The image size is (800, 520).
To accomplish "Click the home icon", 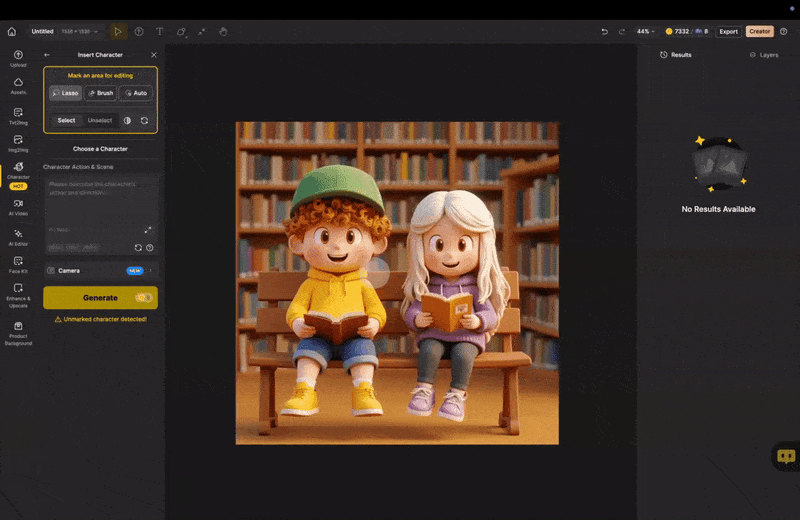I will click(11, 31).
